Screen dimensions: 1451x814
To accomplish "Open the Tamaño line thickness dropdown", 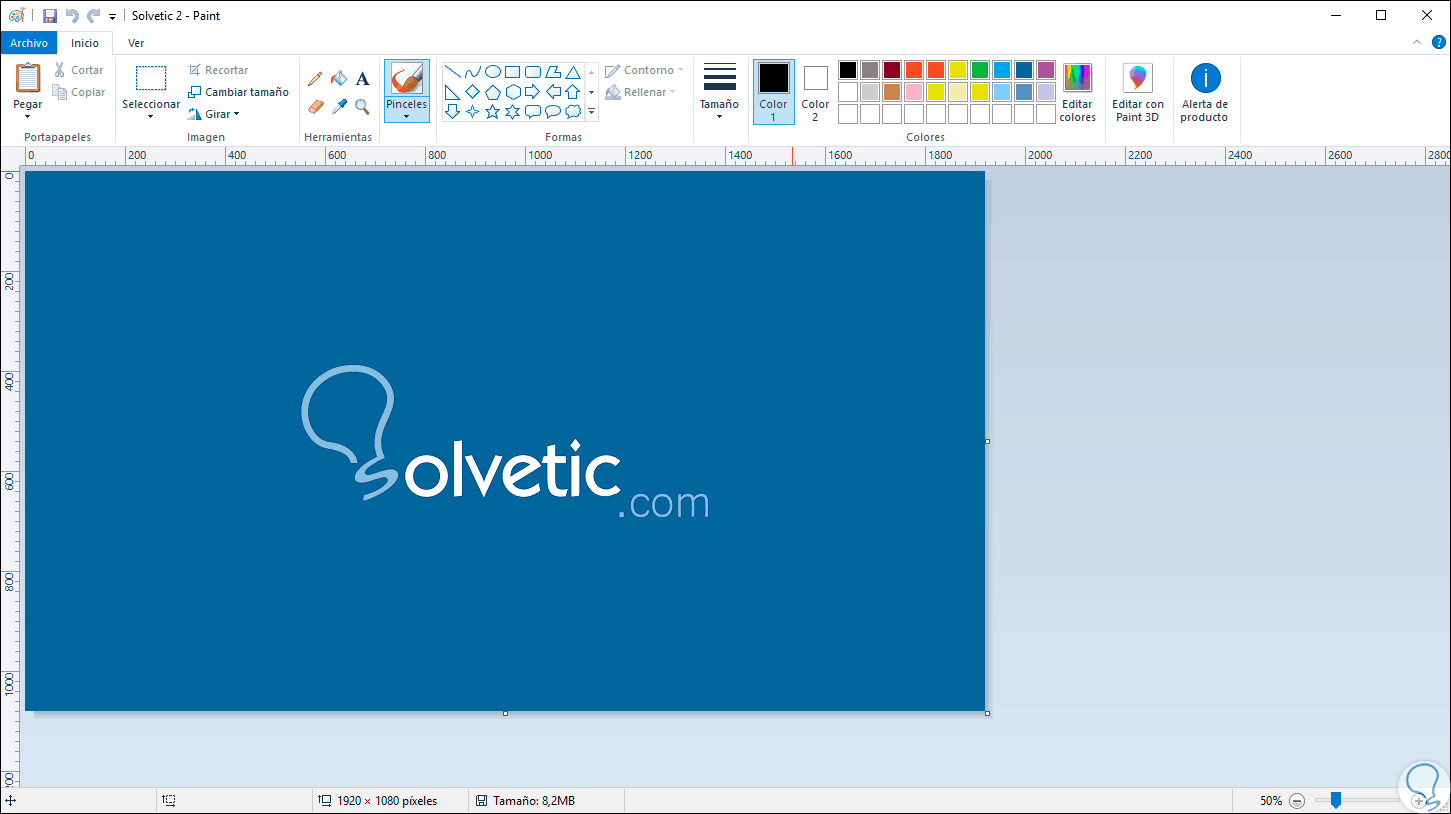I will (719, 92).
